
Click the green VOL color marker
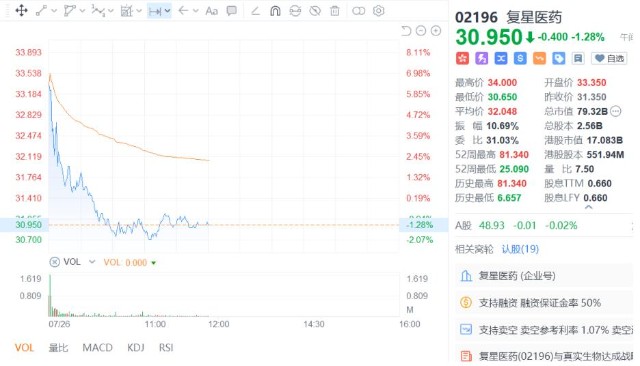tap(154, 263)
